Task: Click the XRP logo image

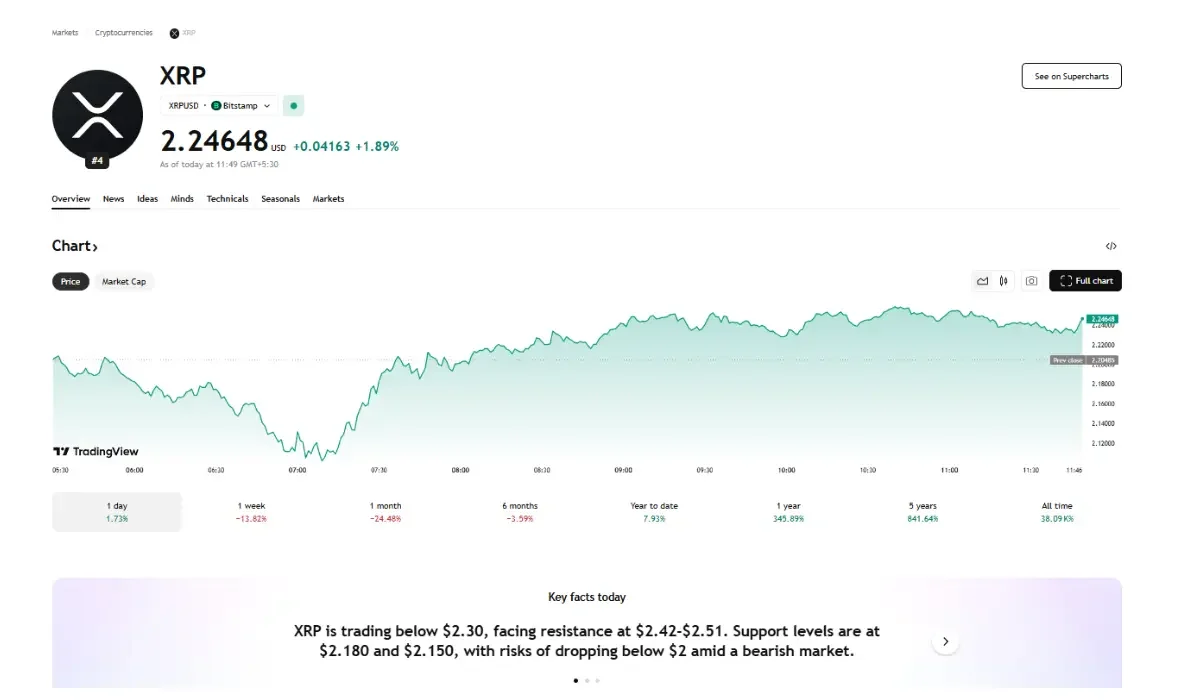Action: point(97,113)
